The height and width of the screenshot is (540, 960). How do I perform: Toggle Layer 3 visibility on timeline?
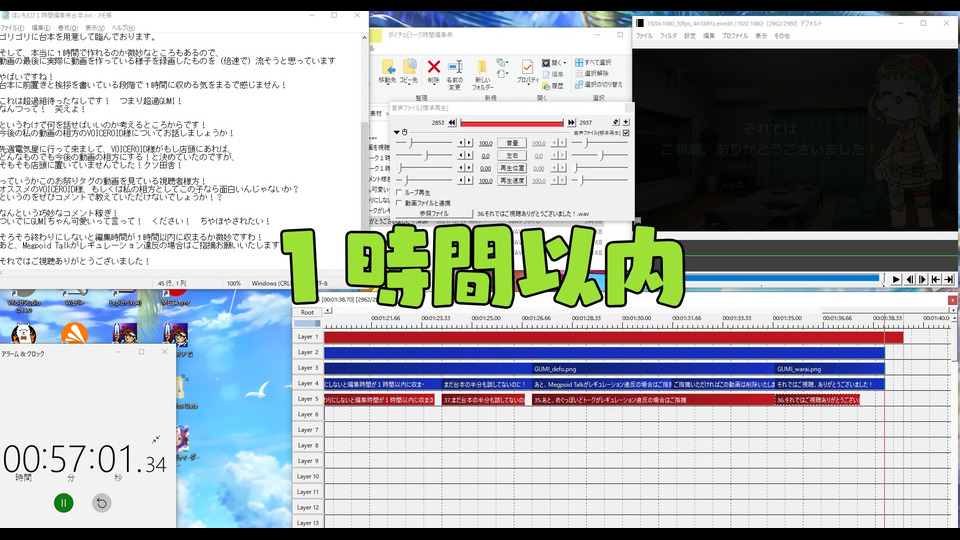pyautogui.click(x=308, y=368)
